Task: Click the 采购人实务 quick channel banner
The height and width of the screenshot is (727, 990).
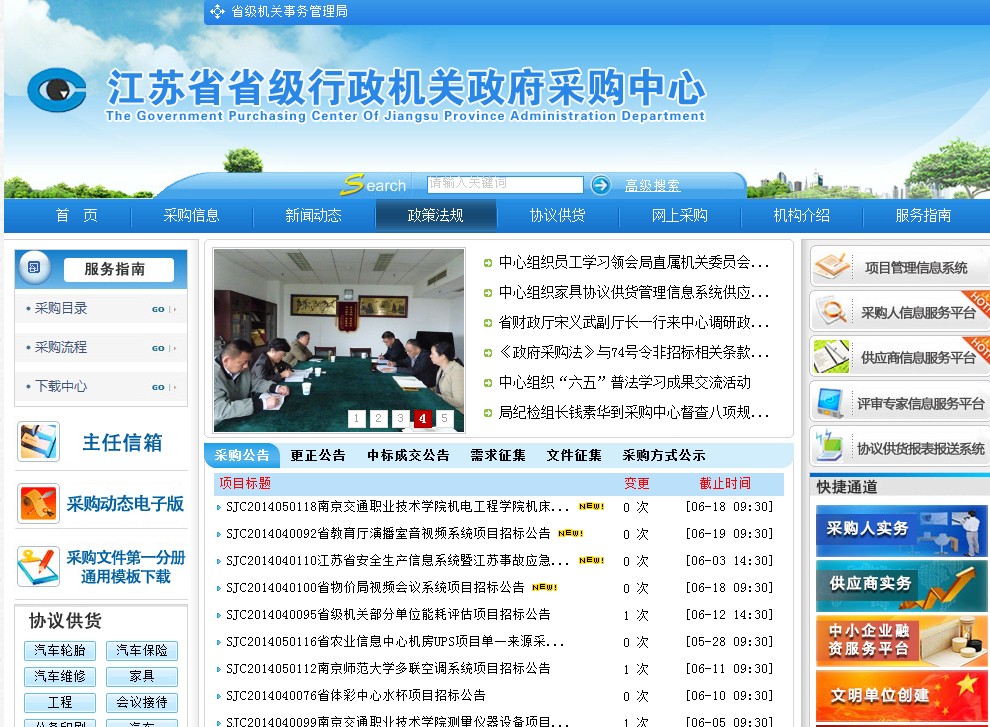Action: [x=902, y=531]
